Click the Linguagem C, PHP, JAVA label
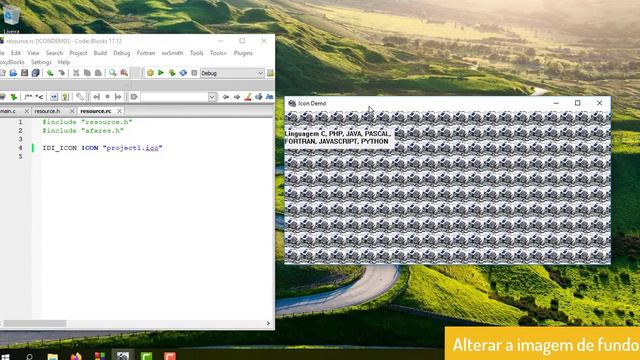640x360 pixels. pos(338,138)
